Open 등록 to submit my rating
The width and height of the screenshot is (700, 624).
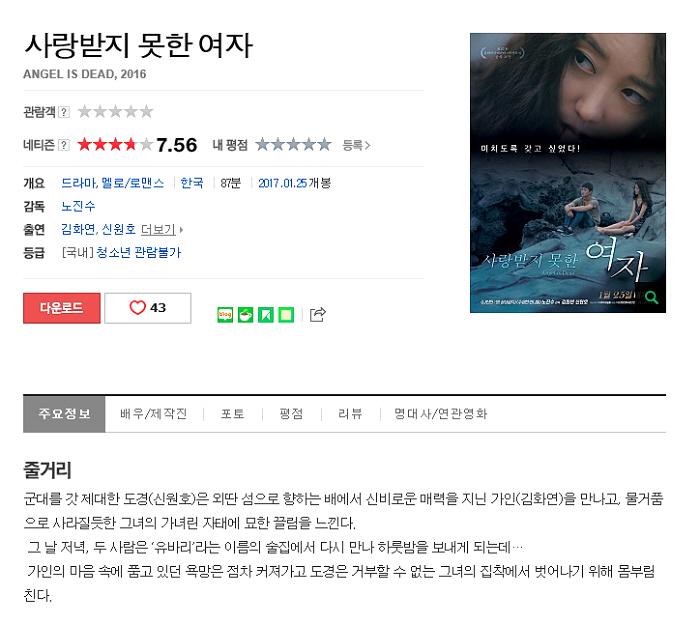pyautogui.click(x=356, y=145)
